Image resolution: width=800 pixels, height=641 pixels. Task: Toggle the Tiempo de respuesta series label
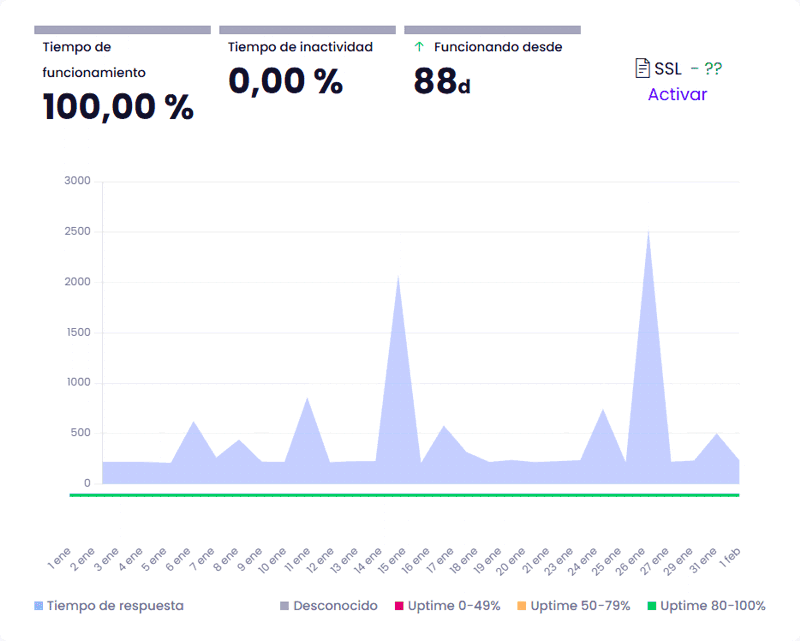[115, 606]
